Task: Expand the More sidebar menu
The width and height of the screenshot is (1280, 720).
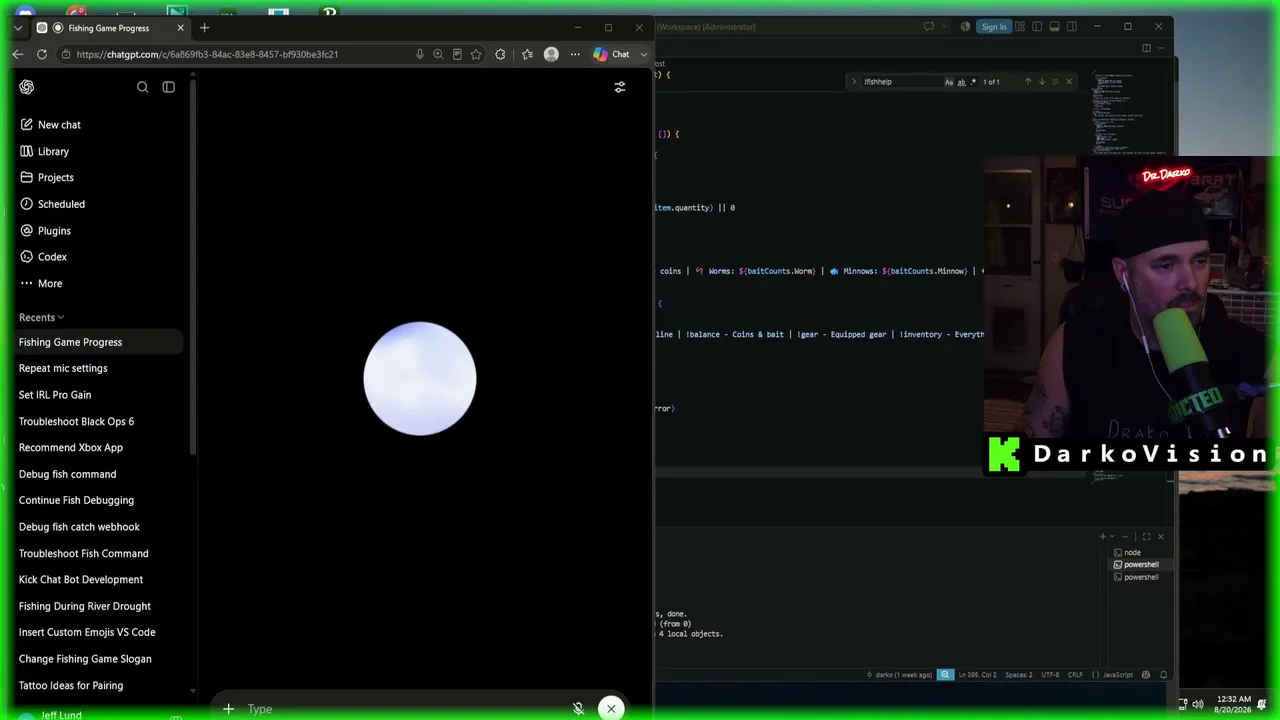Action: tap(41, 283)
